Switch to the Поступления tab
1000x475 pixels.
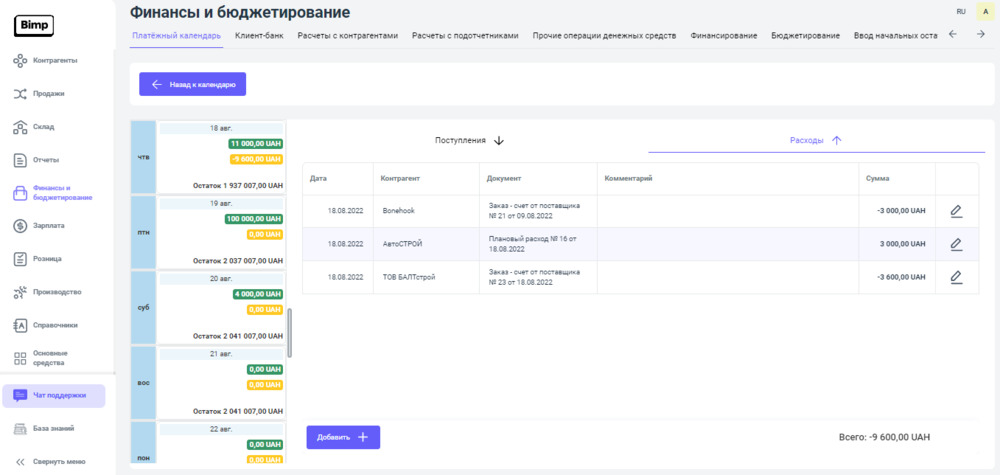click(x=469, y=141)
